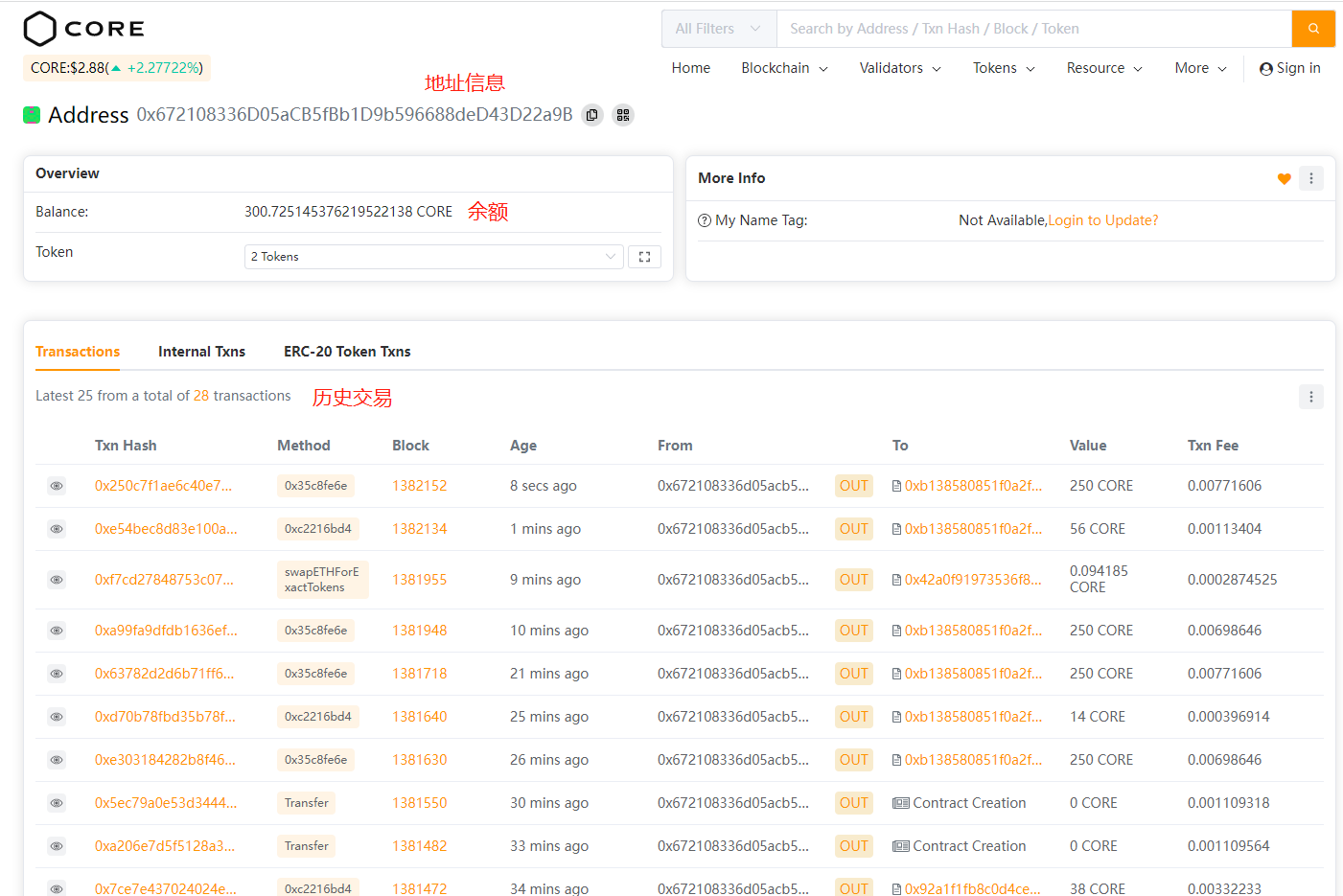Show QR code for the address

pos(623,115)
